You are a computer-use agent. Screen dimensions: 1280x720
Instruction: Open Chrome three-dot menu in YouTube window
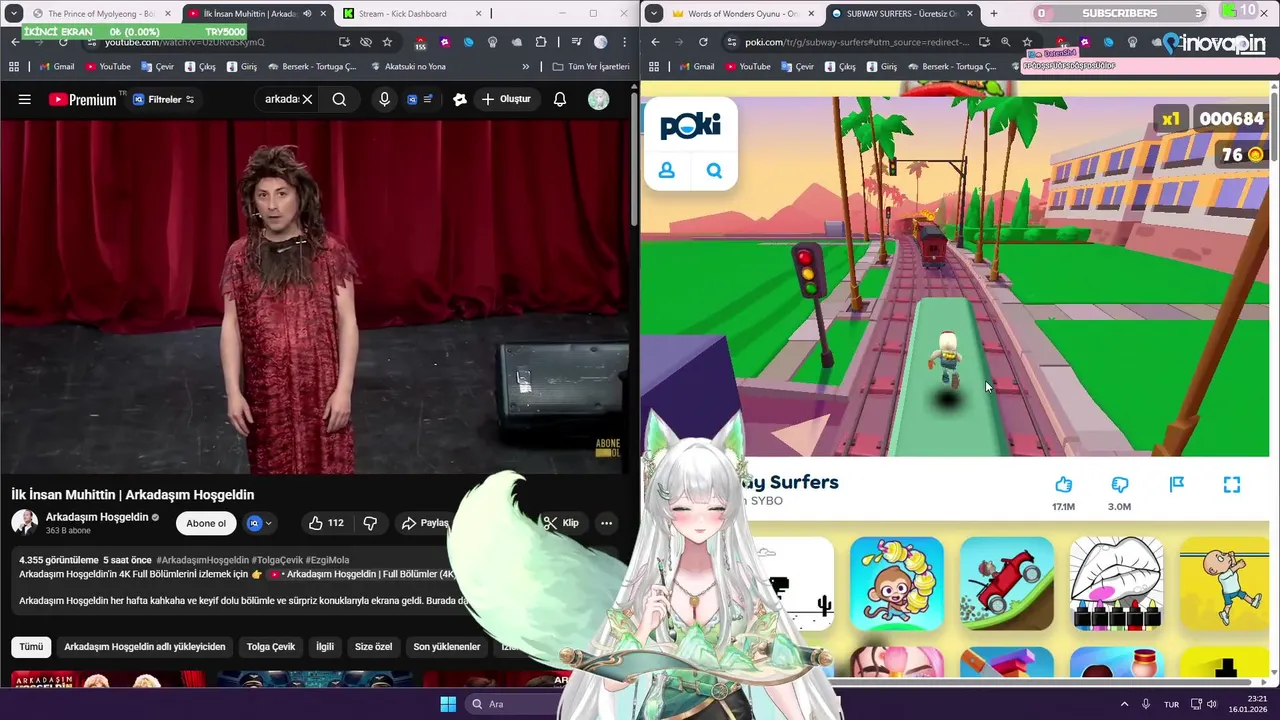(x=624, y=42)
